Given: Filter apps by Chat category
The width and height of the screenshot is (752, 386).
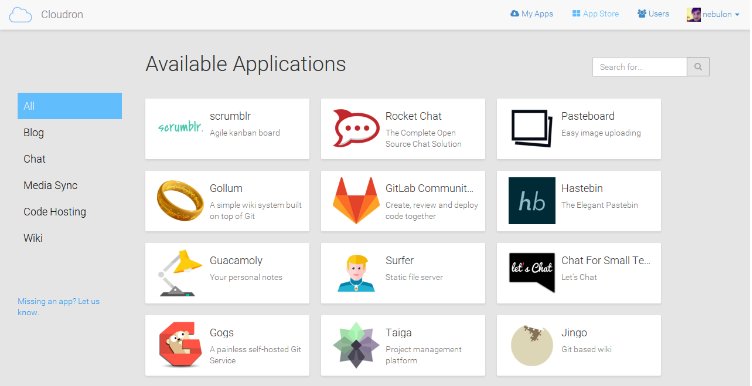Looking at the screenshot, I should 35,159.
